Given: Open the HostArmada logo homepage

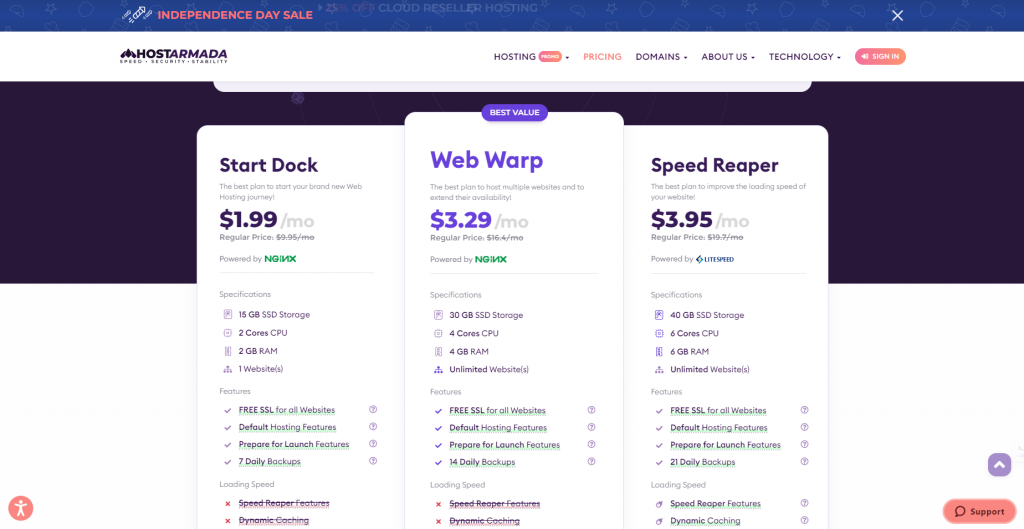Looking at the screenshot, I should tap(174, 56).
